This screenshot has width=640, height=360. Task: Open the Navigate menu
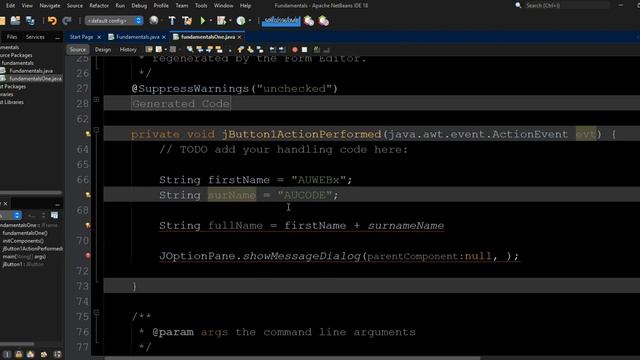tap(49, 6)
